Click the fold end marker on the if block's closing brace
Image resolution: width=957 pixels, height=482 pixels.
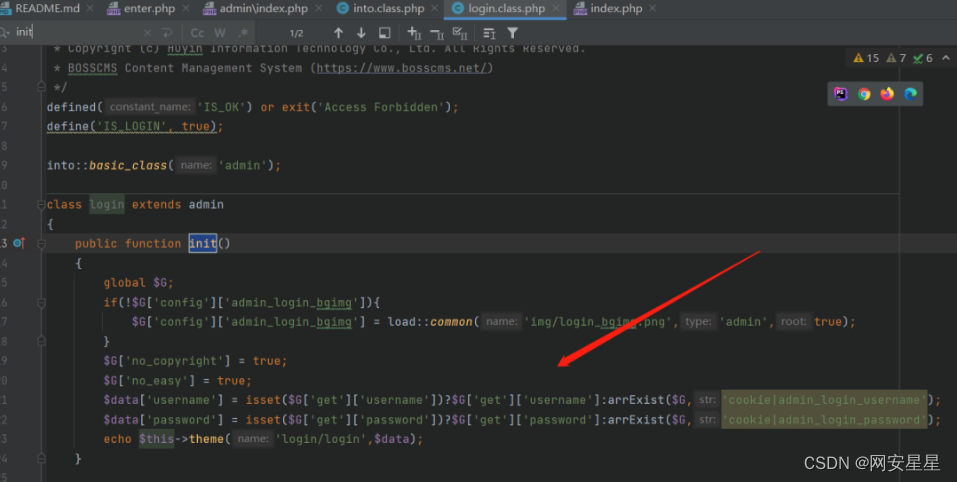(41, 341)
